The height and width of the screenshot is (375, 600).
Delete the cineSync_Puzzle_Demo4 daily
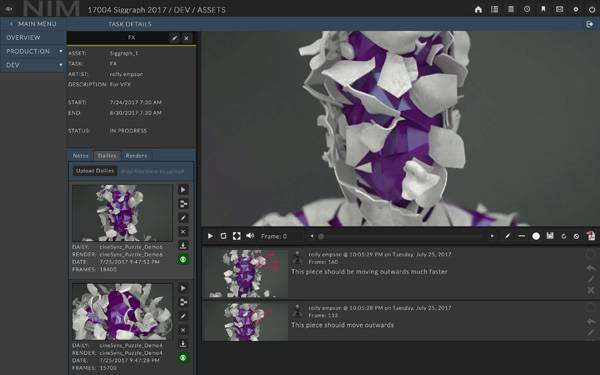(x=183, y=330)
